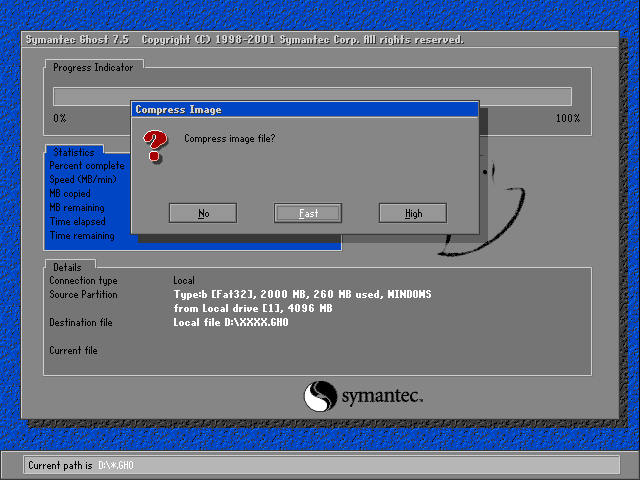The image size is (640, 480).
Task: Click the Statistics panel heading
Action: click(74, 152)
